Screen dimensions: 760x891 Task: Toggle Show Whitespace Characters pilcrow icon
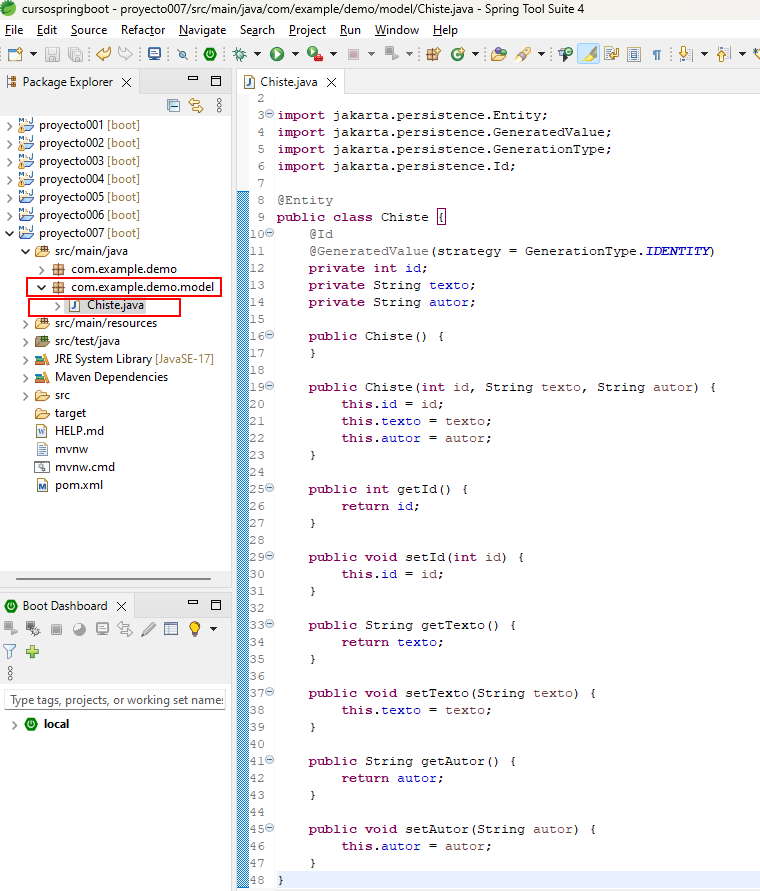[x=657, y=55]
